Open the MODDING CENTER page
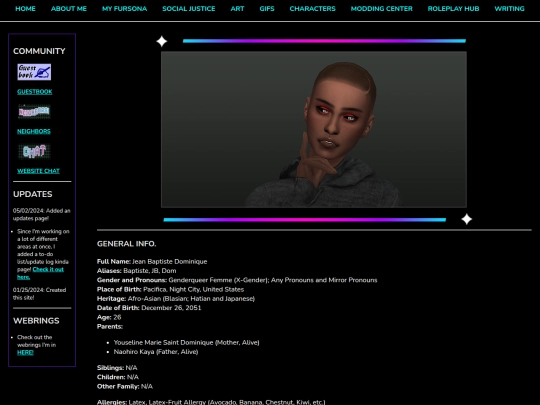The height and width of the screenshot is (405, 540). click(382, 9)
